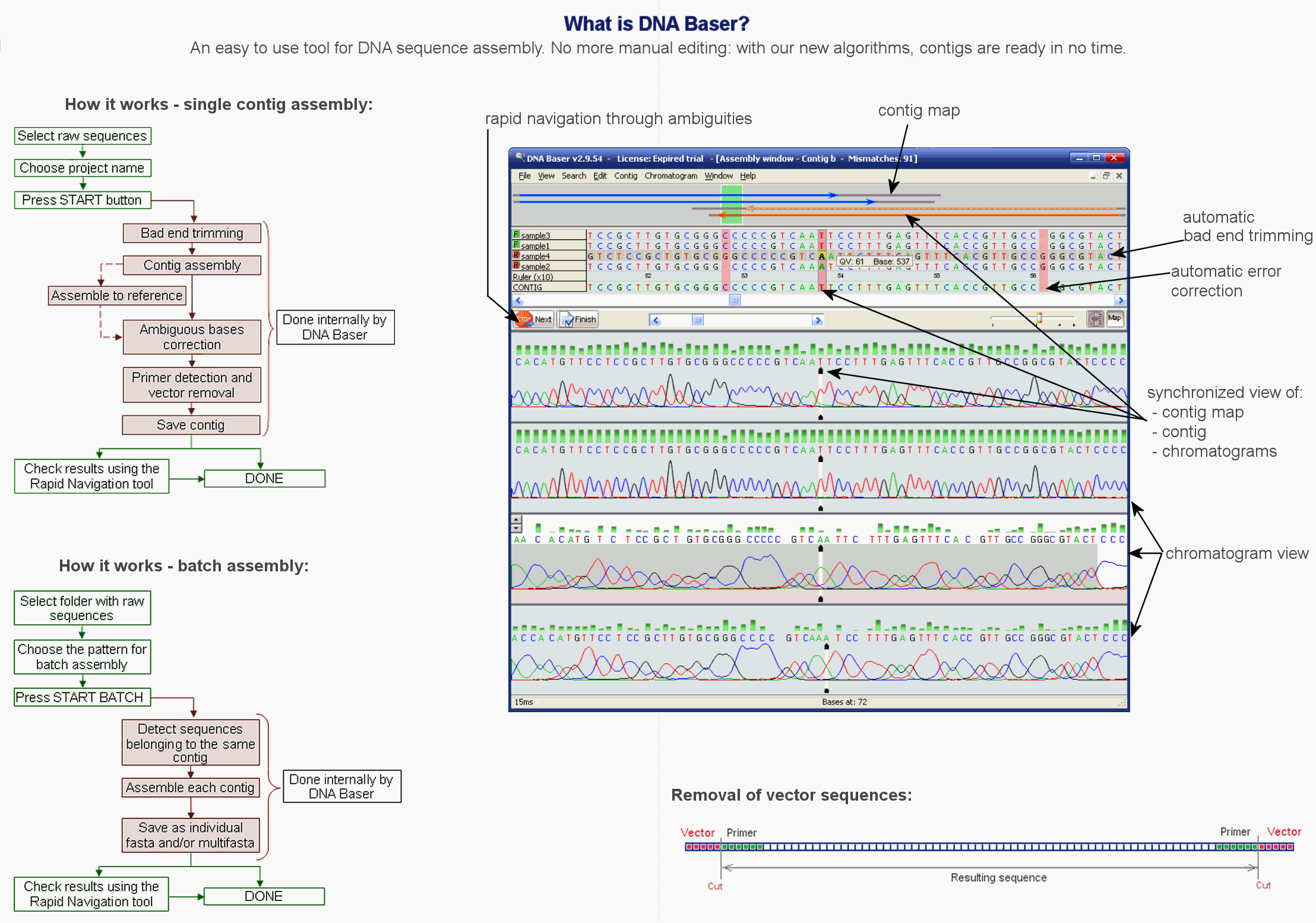The height and width of the screenshot is (923, 1316).
Task: Open the Chromatogram menu
Action: click(x=670, y=176)
